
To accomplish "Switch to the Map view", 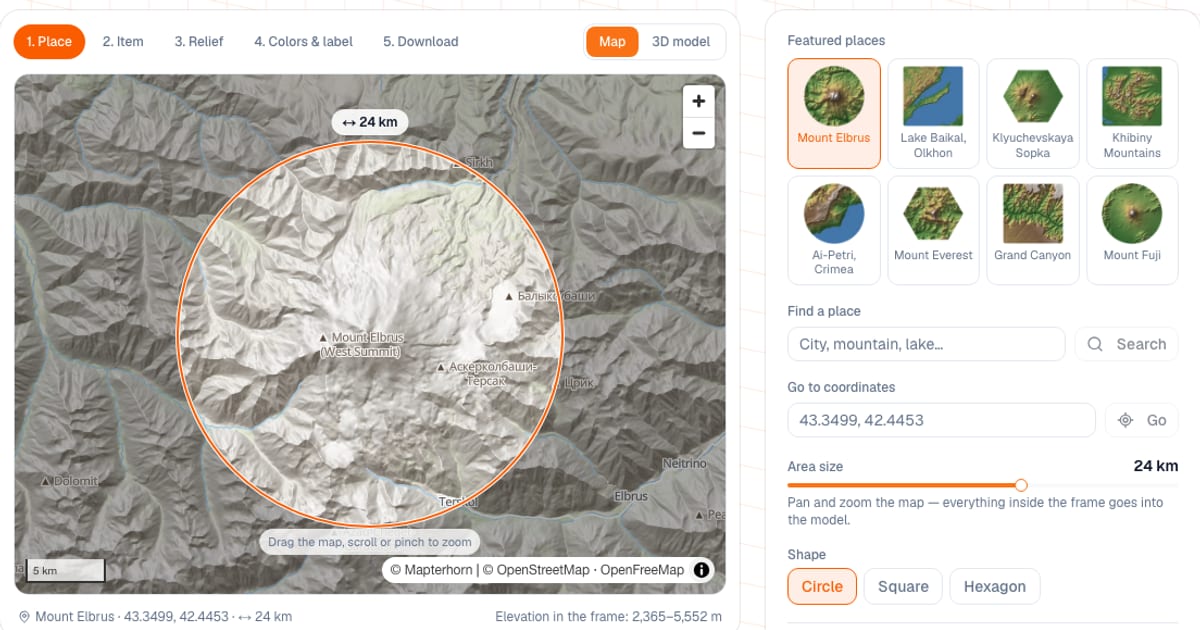I will [x=612, y=41].
